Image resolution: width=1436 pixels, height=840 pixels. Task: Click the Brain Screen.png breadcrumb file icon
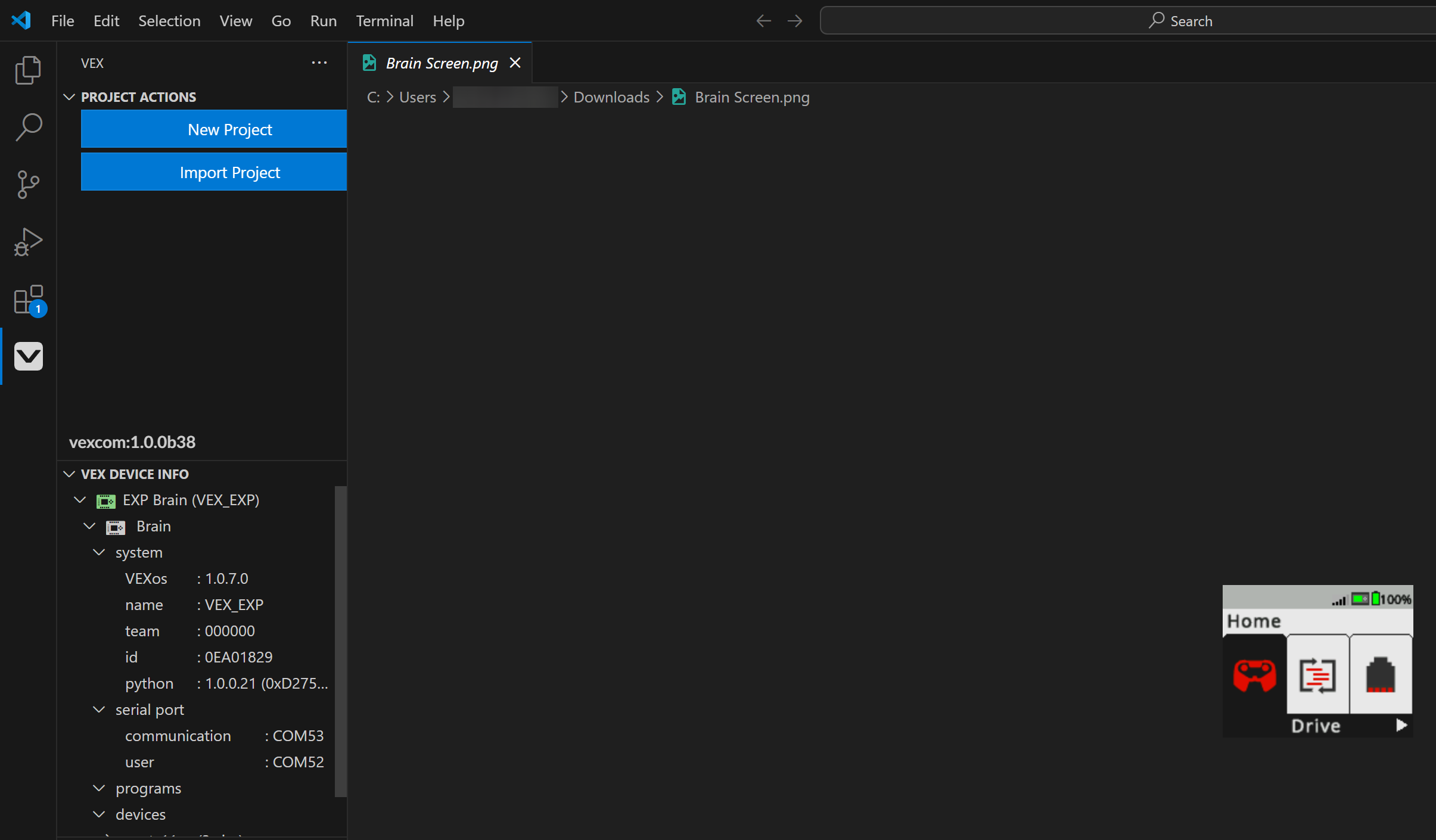click(679, 97)
